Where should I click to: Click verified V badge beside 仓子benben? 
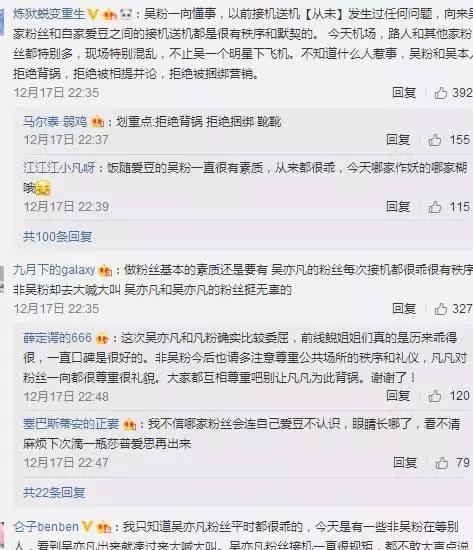tap(87, 526)
